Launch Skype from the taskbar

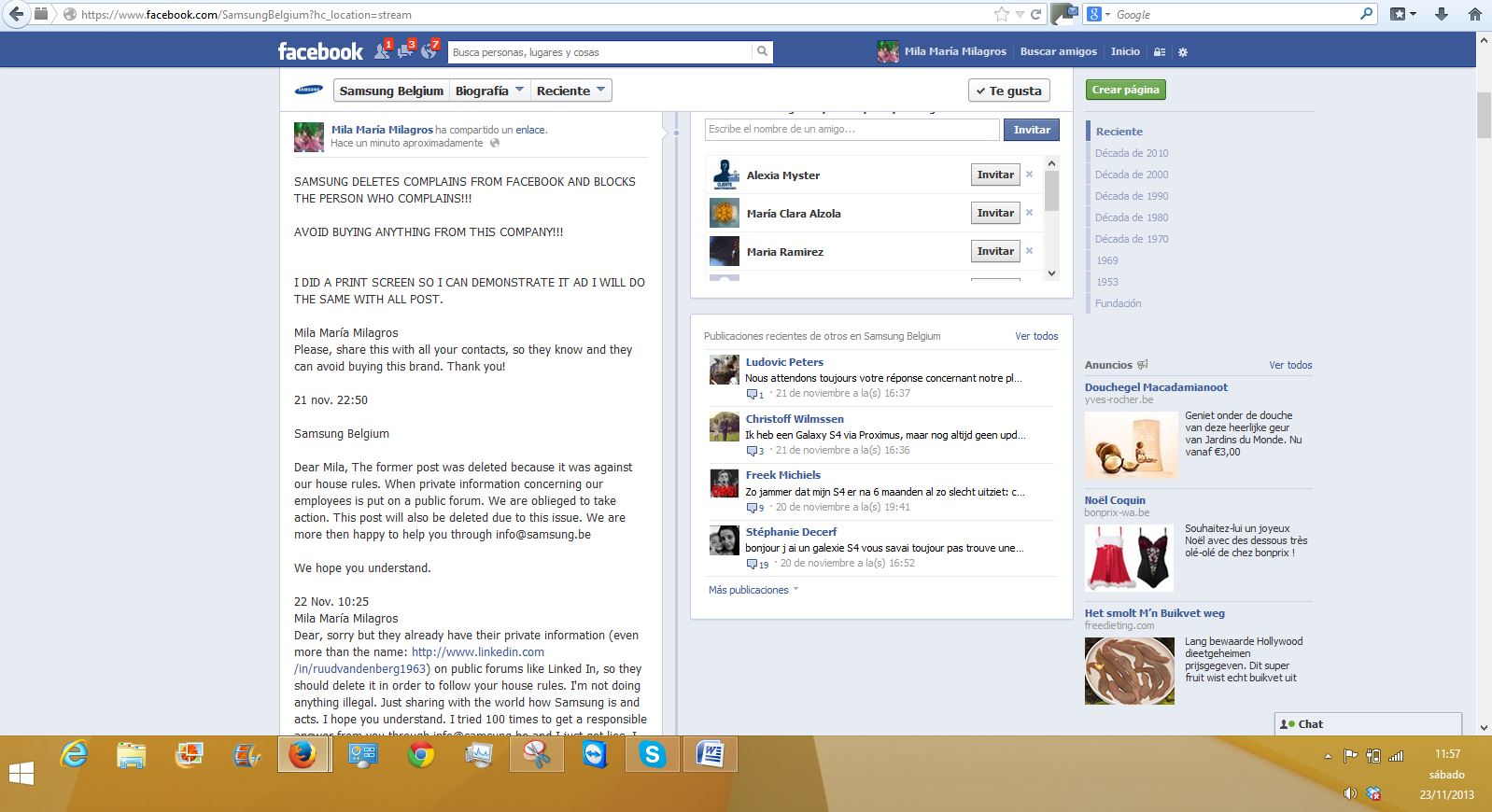click(x=652, y=754)
